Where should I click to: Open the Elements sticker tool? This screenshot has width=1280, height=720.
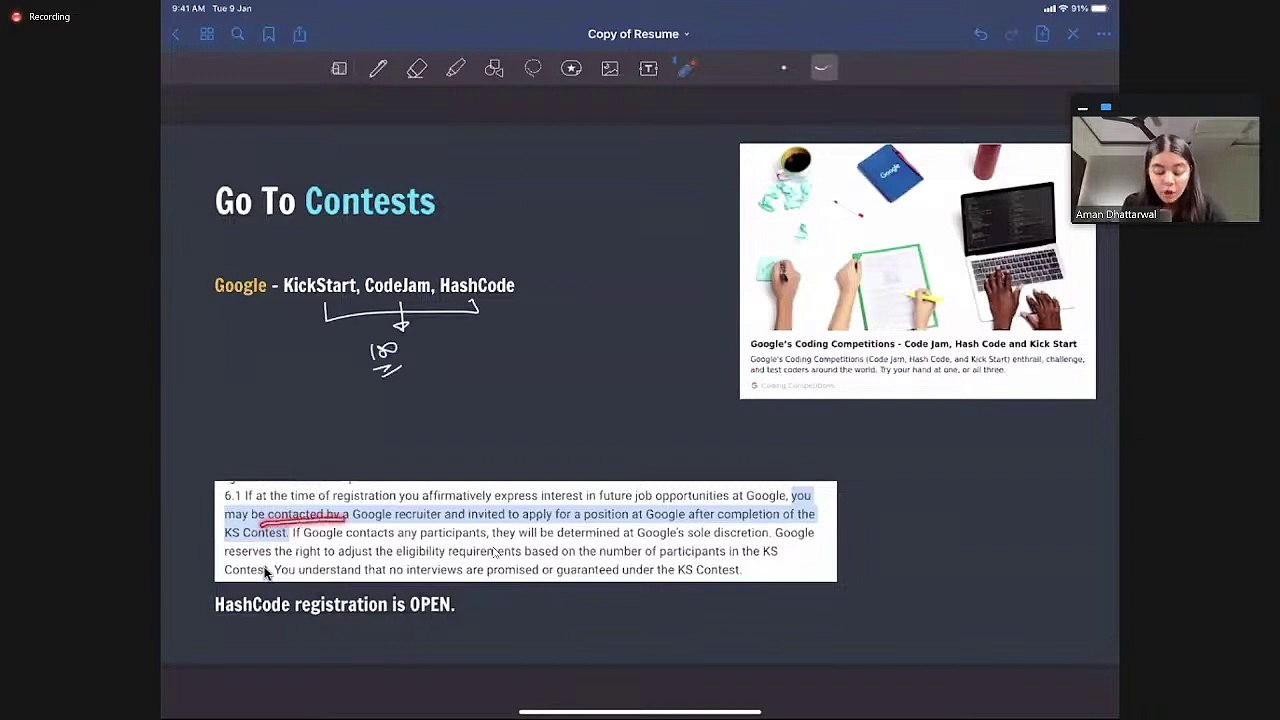point(571,69)
